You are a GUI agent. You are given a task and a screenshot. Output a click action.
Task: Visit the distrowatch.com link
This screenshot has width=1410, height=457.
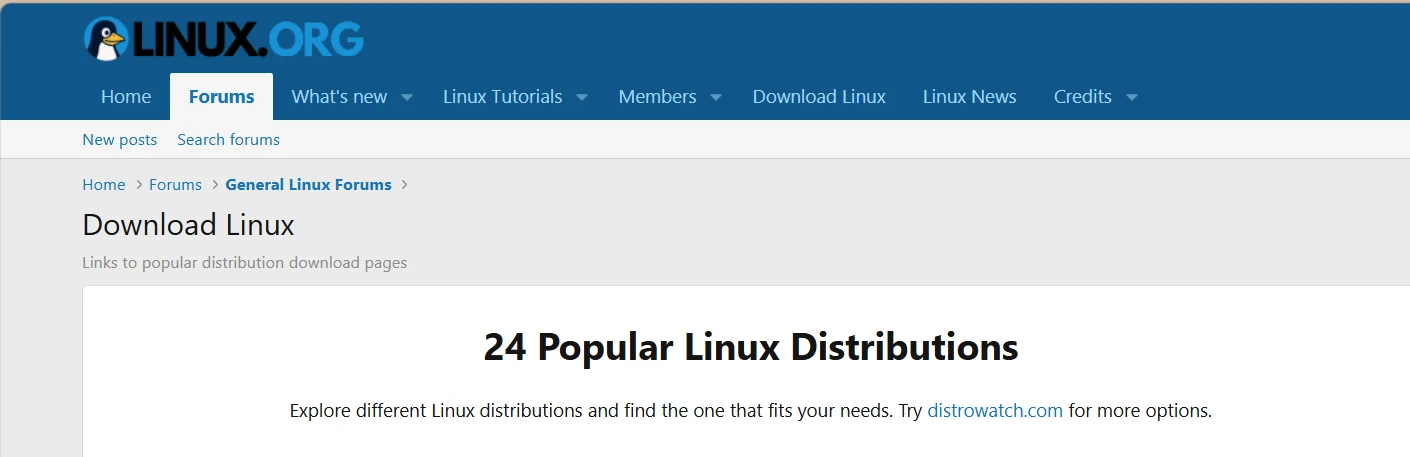click(995, 411)
